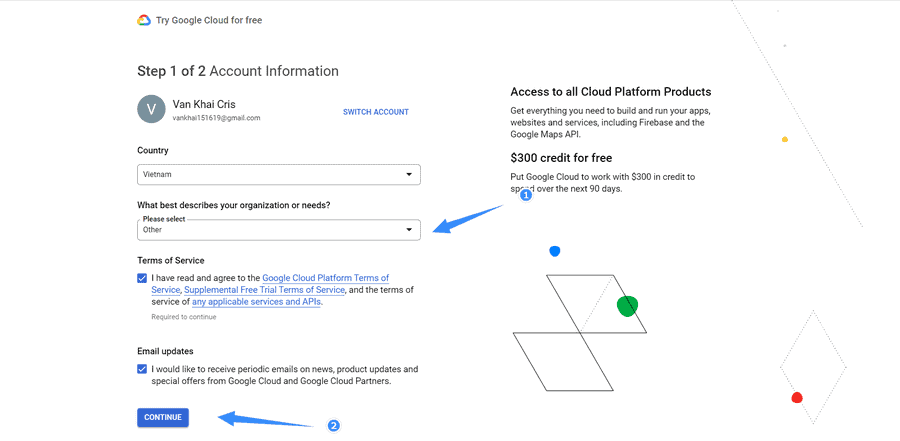Click the 'Van Khai Cris' account name
The width and height of the screenshot is (900, 441).
coord(204,105)
